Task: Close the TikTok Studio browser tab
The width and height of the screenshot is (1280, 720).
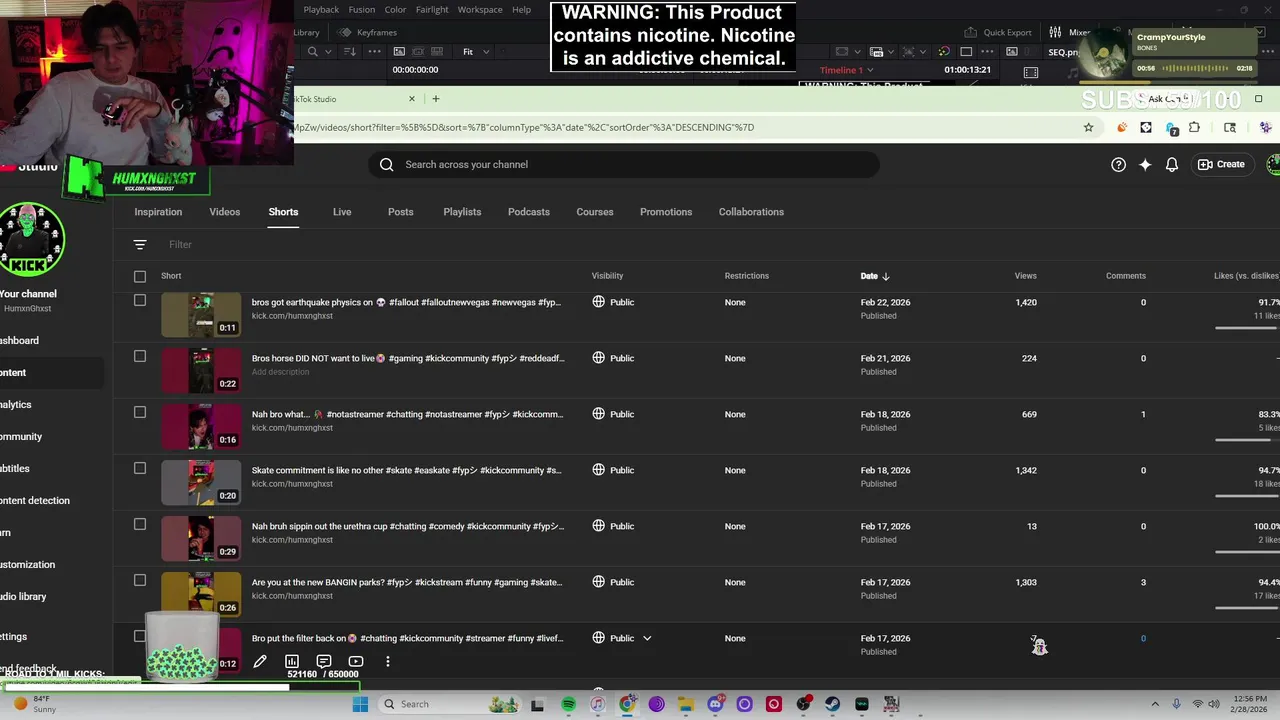Action: (x=411, y=99)
